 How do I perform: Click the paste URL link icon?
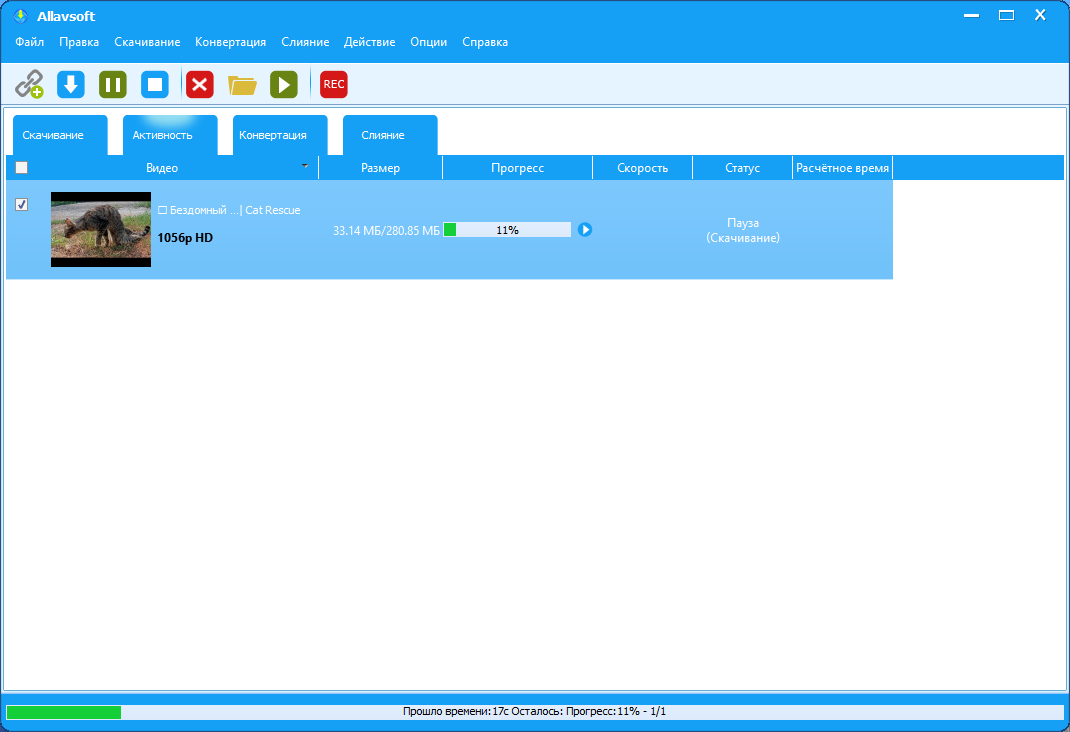(x=29, y=85)
